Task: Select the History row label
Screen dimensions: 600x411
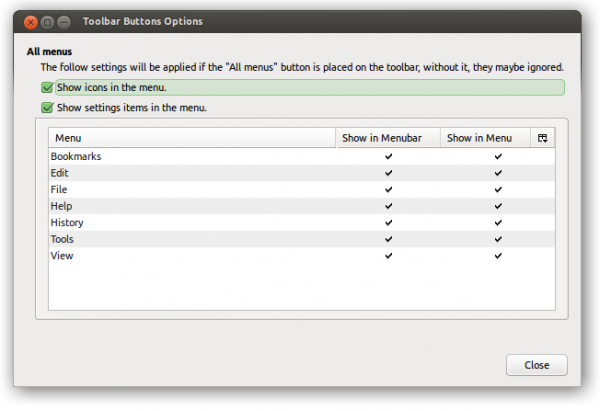Action: (x=67, y=222)
